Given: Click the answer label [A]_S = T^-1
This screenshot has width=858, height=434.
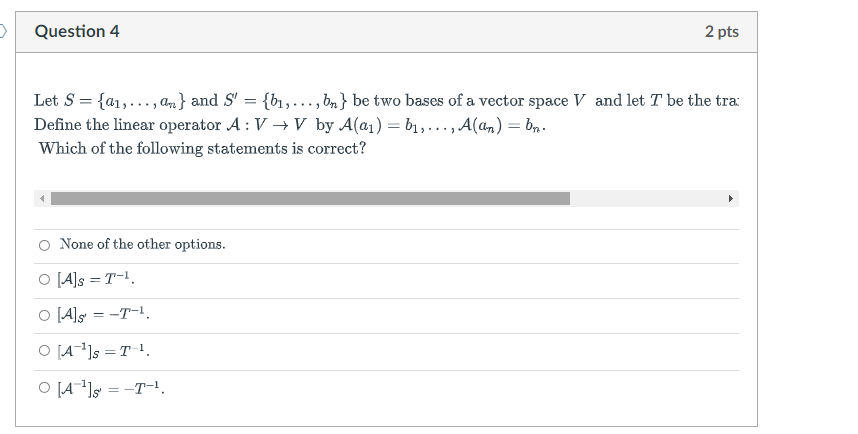Looking at the screenshot, I should coord(96,279).
